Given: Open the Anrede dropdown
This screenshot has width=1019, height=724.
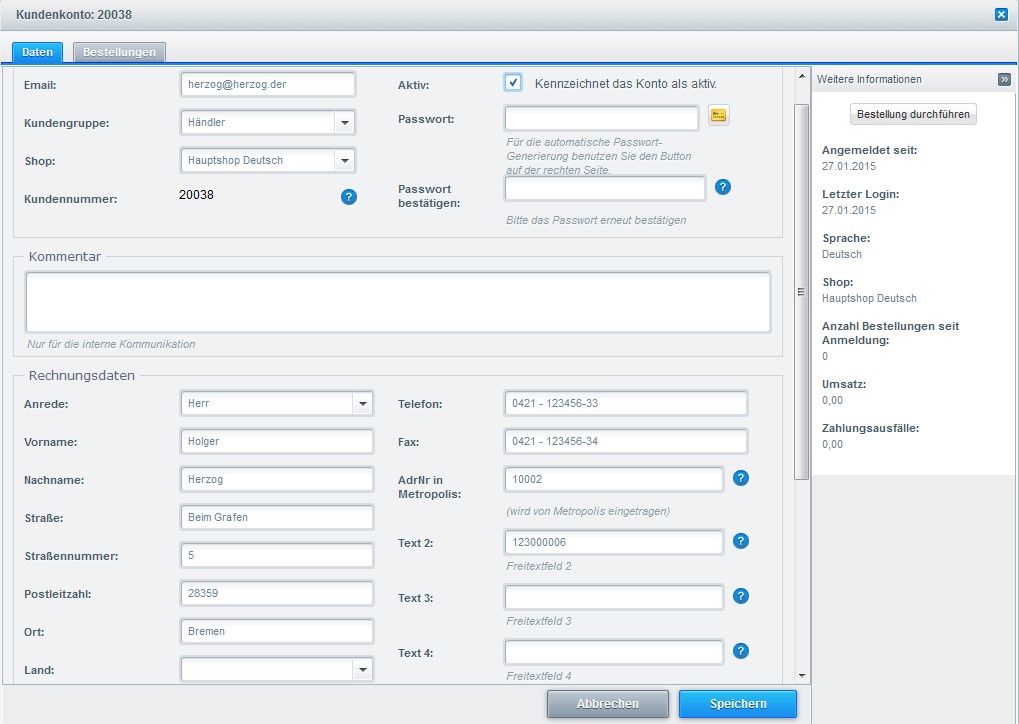Looking at the screenshot, I should (x=362, y=404).
